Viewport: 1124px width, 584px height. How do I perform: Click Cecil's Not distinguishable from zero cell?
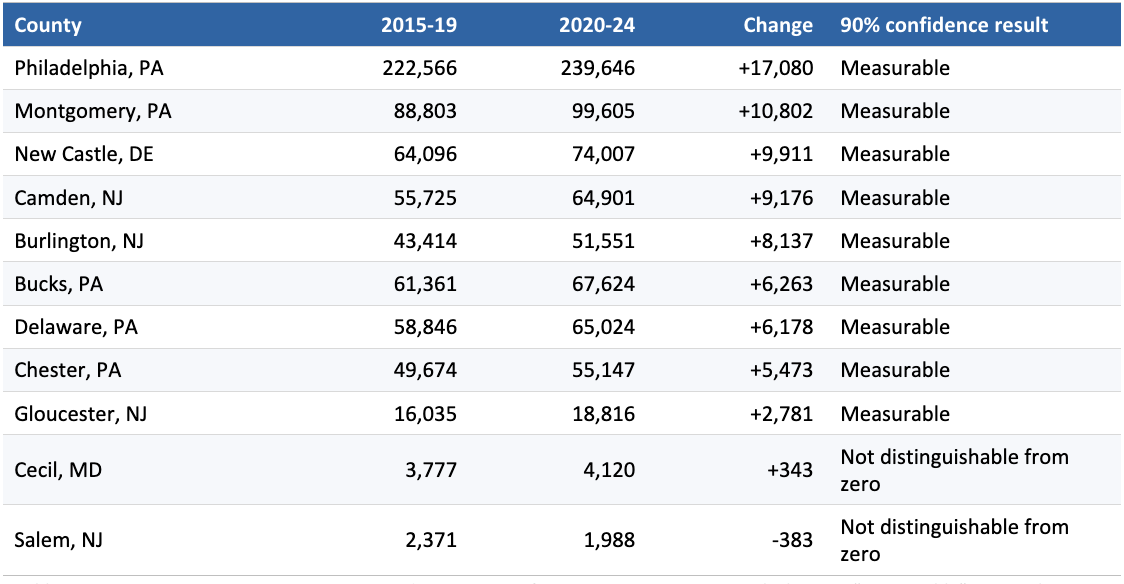point(954,470)
